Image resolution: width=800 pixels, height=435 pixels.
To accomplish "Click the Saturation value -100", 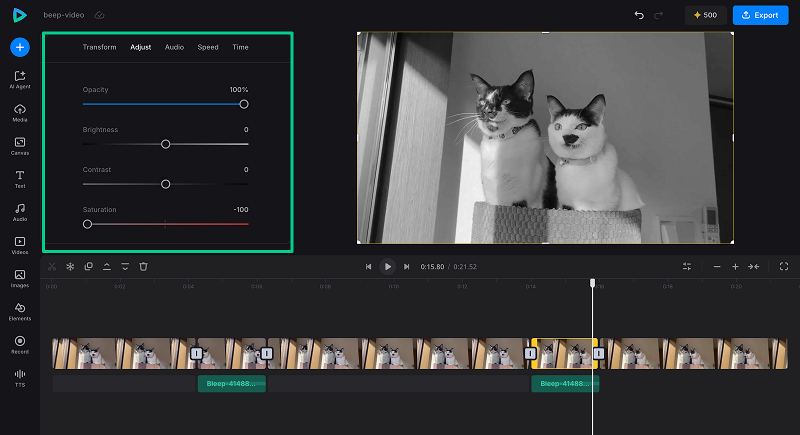I will pos(241,210).
